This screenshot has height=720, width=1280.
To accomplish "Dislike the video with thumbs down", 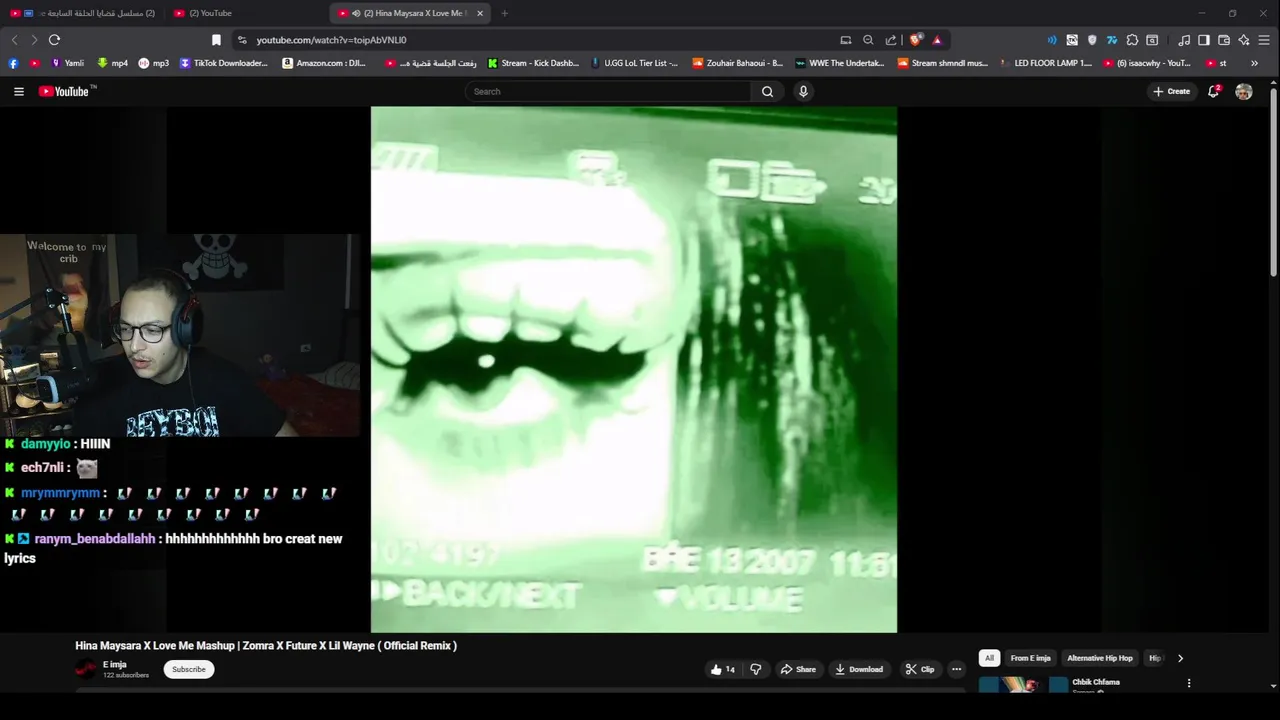I will 756,669.
